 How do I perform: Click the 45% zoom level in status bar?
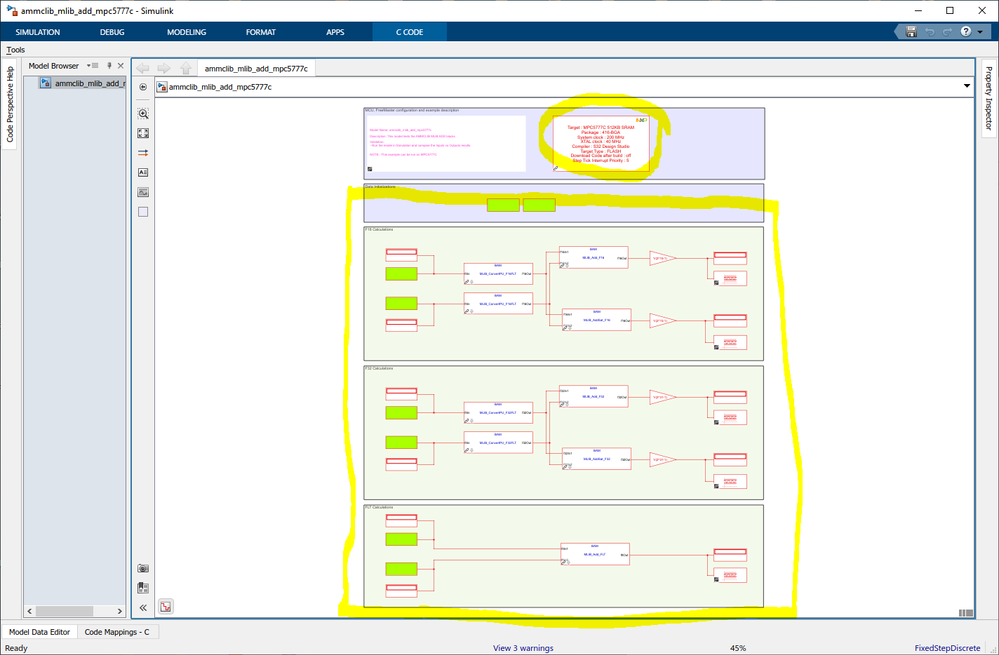(738, 648)
